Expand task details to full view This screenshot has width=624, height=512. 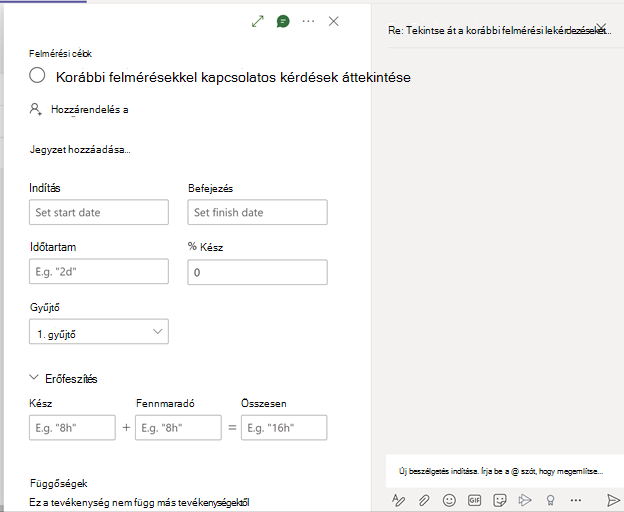coord(258,21)
